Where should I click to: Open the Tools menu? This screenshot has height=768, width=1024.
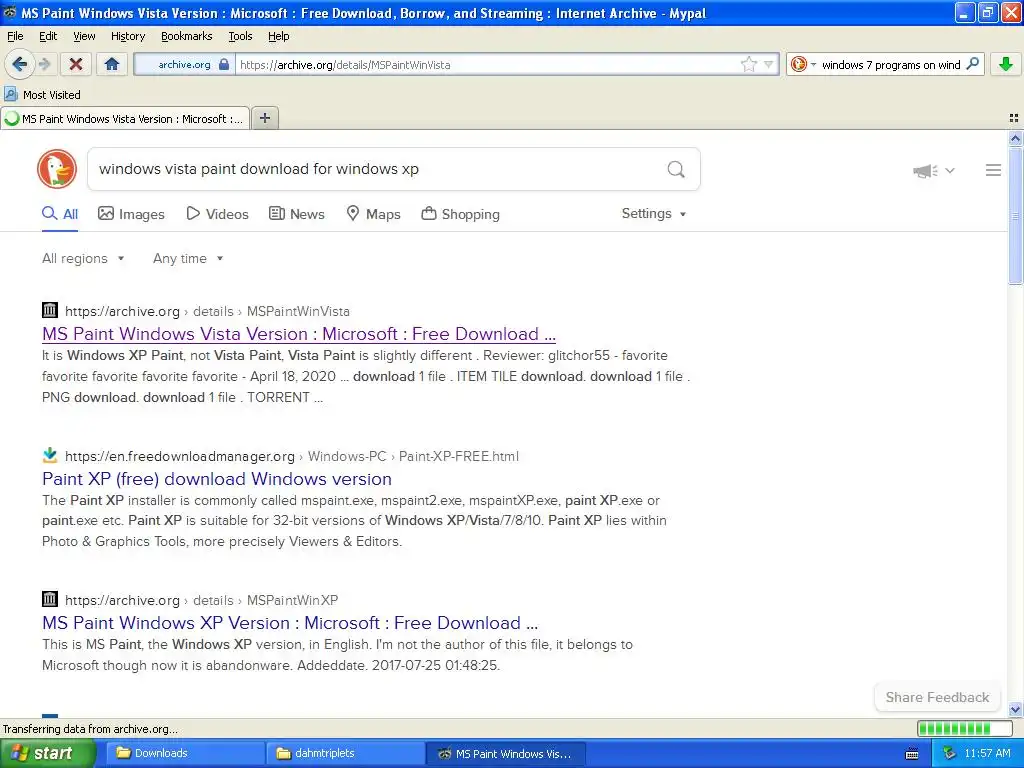point(240,36)
